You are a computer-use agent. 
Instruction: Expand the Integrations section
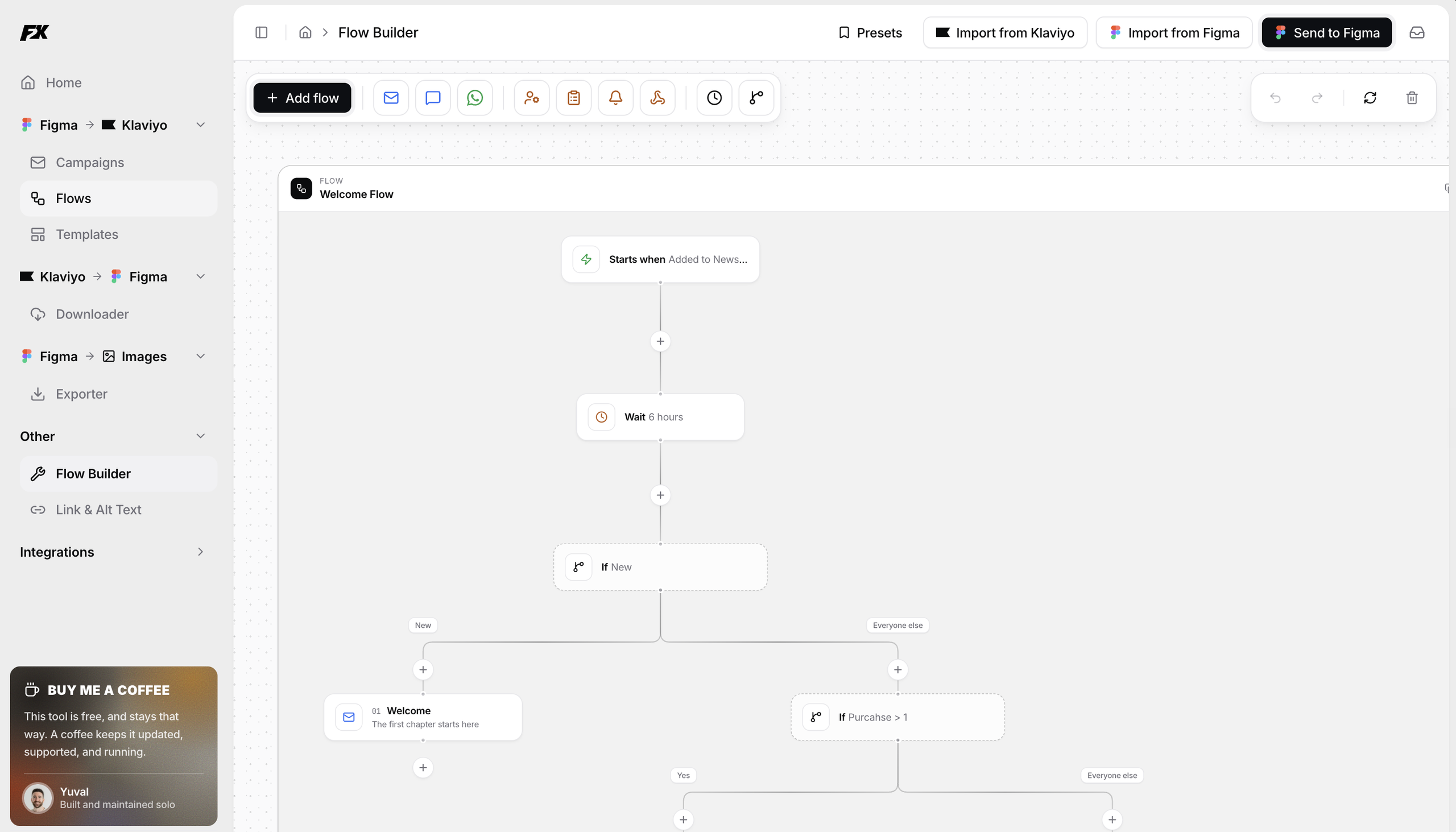click(x=201, y=552)
